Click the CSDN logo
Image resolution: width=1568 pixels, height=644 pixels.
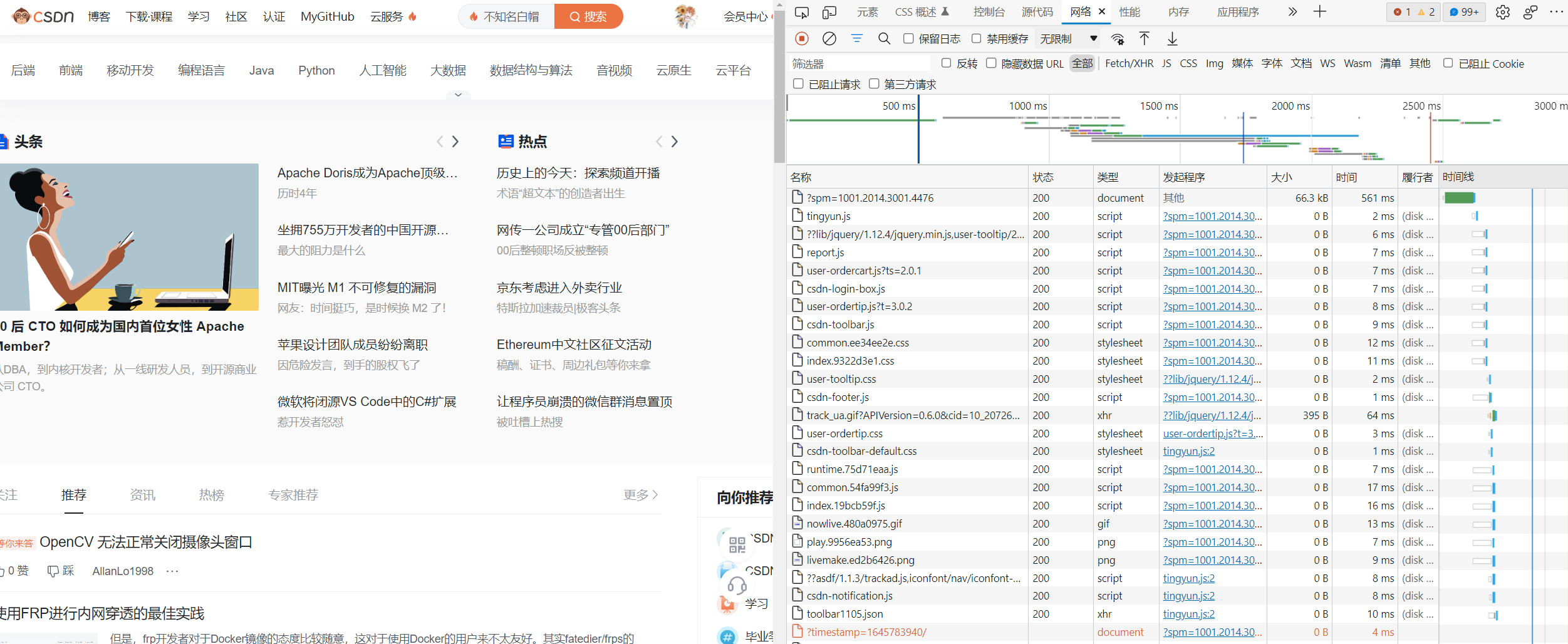click(43, 16)
